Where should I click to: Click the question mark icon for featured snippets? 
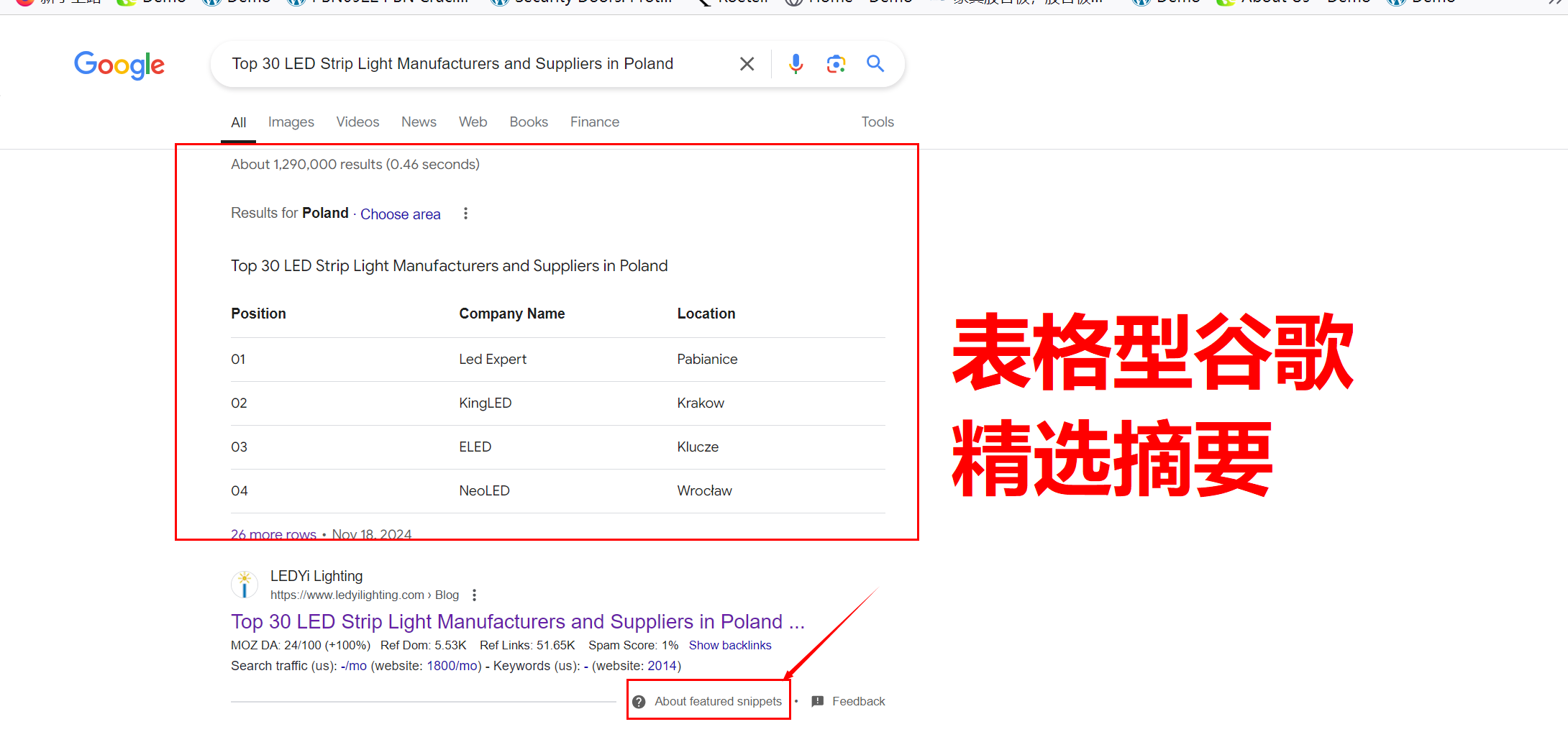tap(639, 702)
